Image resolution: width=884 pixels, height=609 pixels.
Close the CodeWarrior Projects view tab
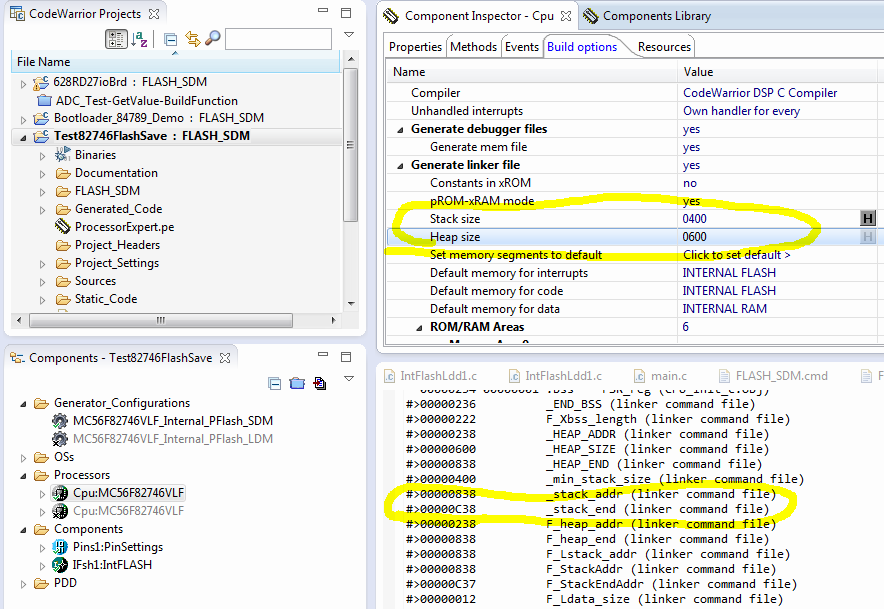(x=154, y=14)
